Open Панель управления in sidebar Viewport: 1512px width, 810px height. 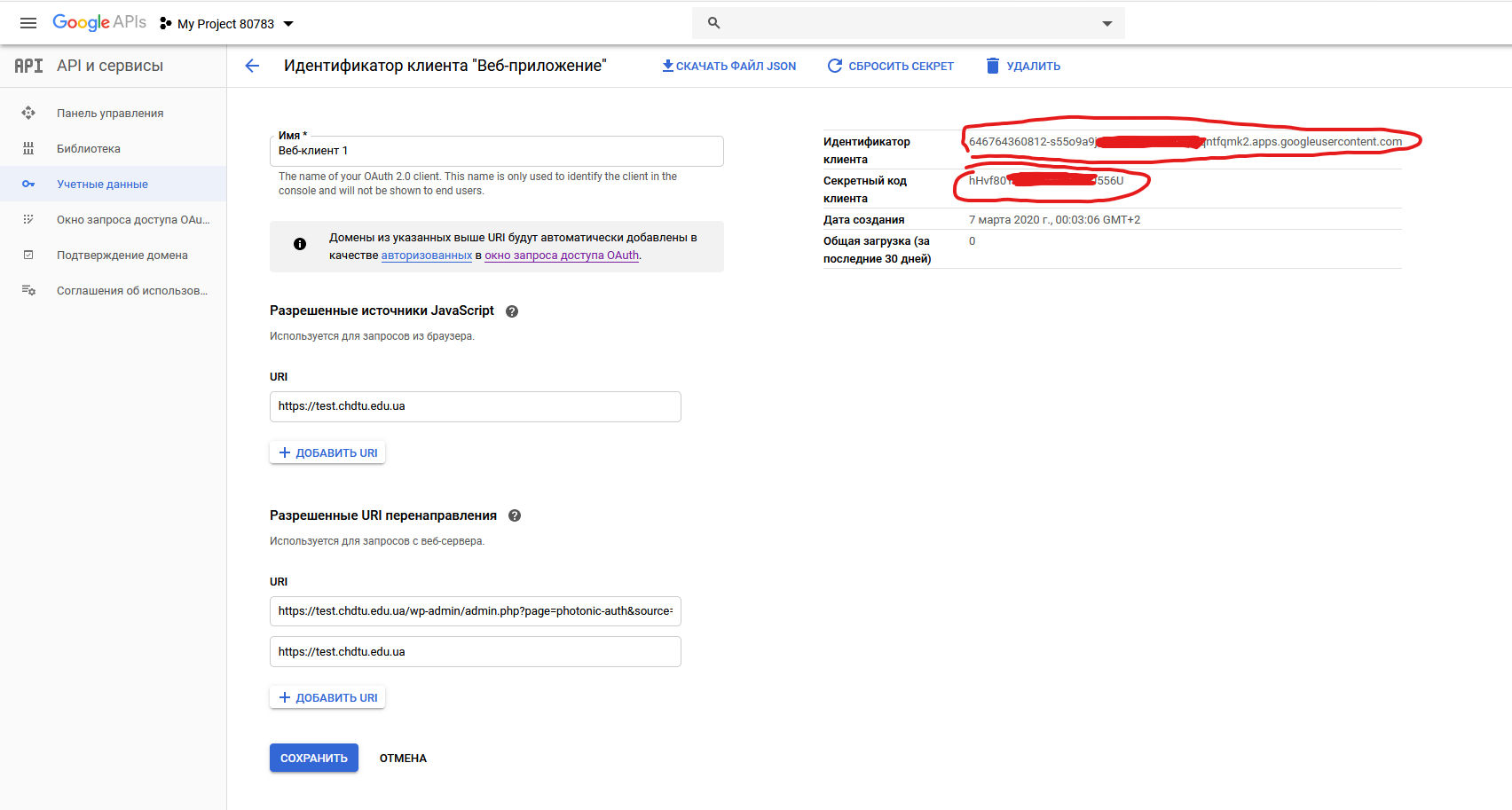[x=114, y=113]
